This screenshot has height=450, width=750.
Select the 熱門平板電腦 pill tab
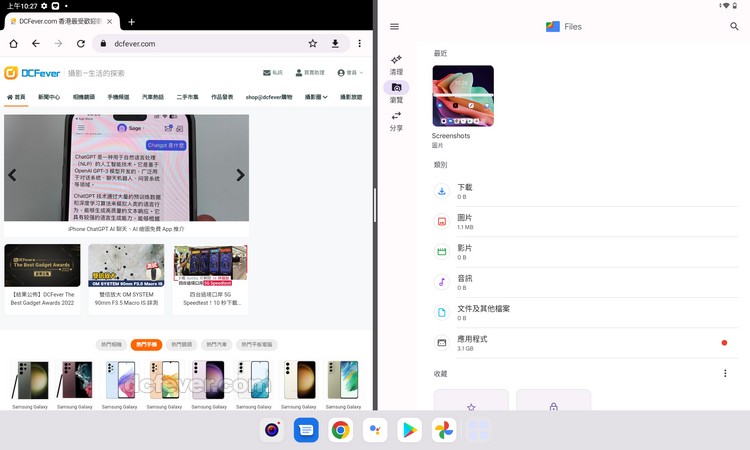pyautogui.click(x=257, y=344)
